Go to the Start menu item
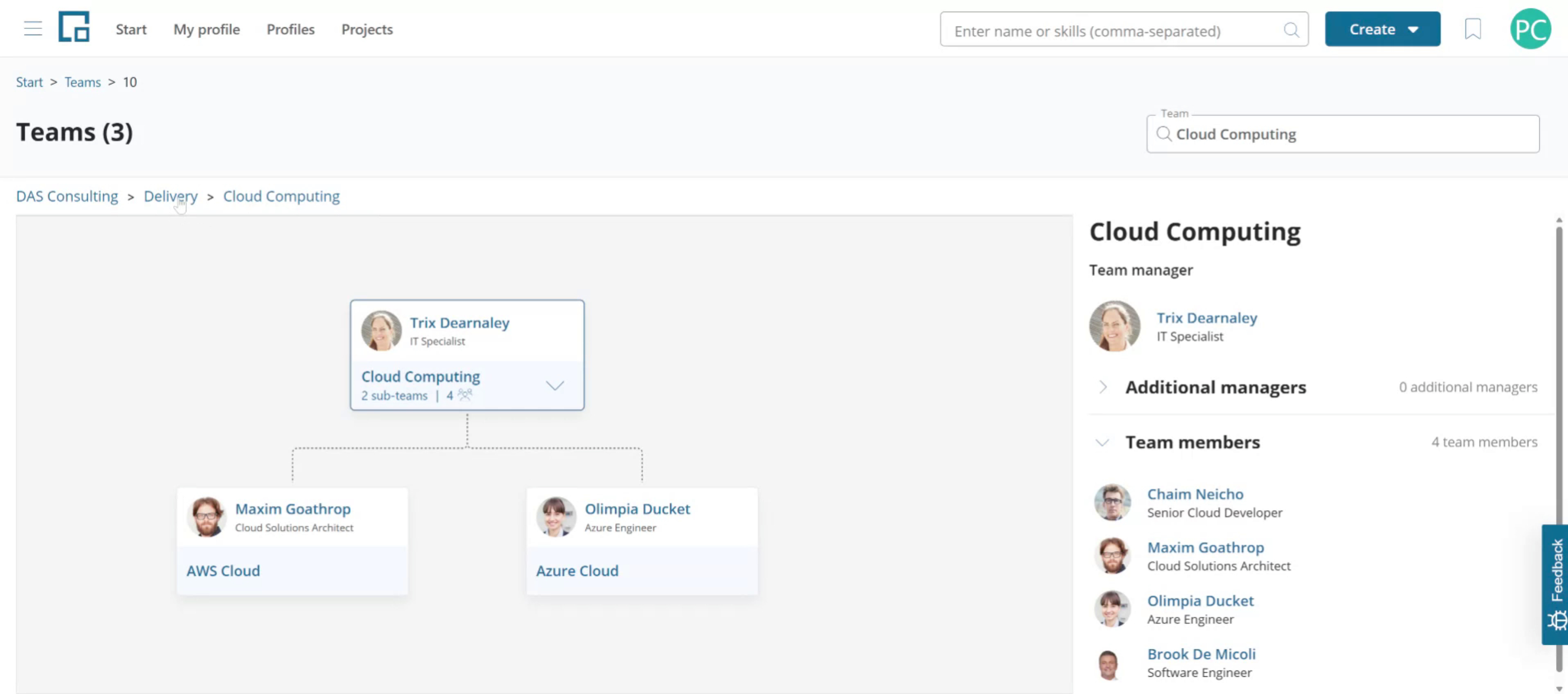The image size is (1568, 694). point(131,29)
